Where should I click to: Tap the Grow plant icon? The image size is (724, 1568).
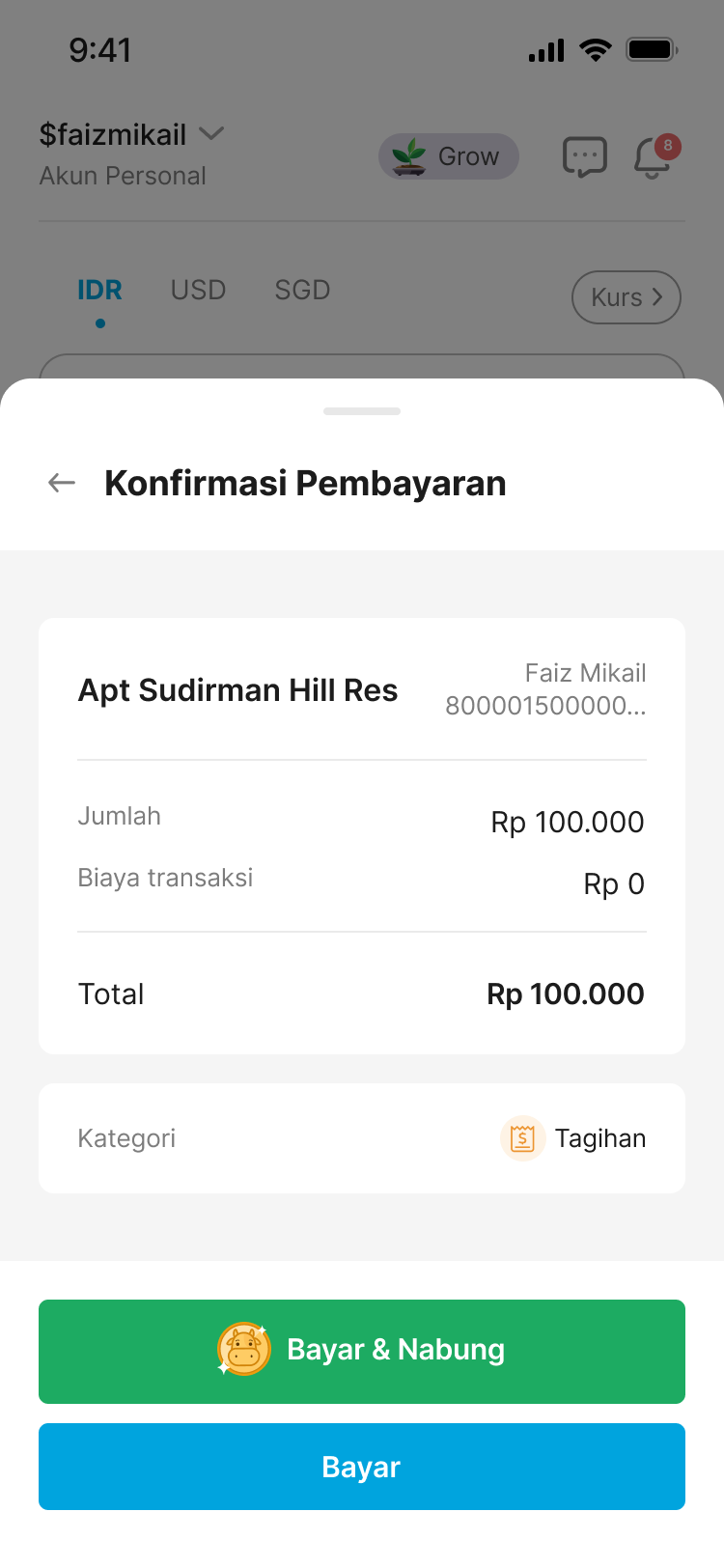[x=409, y=156]
